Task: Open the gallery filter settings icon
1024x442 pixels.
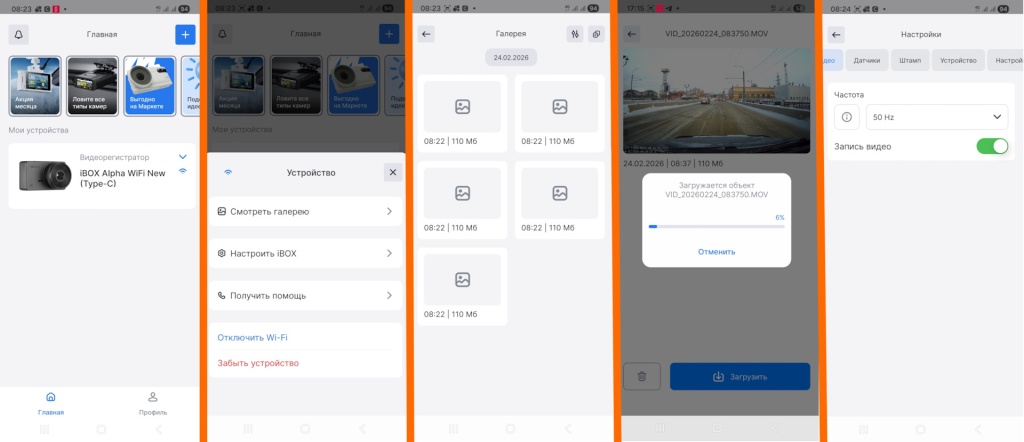Action: [x=575, y=34]
